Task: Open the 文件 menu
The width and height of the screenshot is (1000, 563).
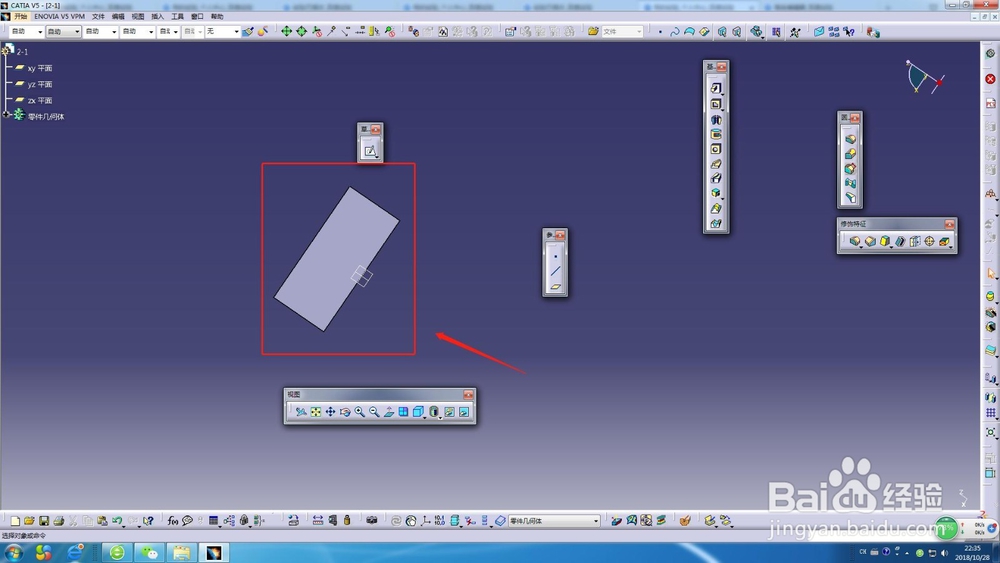Action: [98, 17]
